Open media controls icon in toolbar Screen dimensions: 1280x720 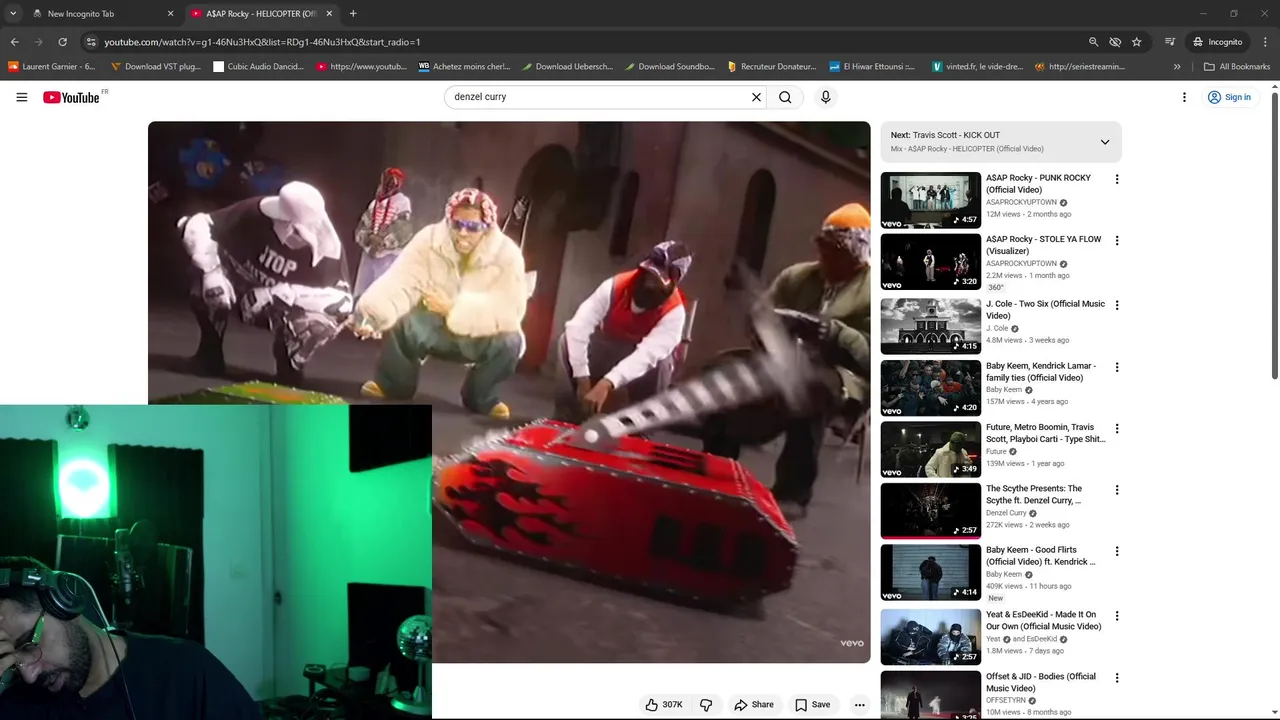1170,42
